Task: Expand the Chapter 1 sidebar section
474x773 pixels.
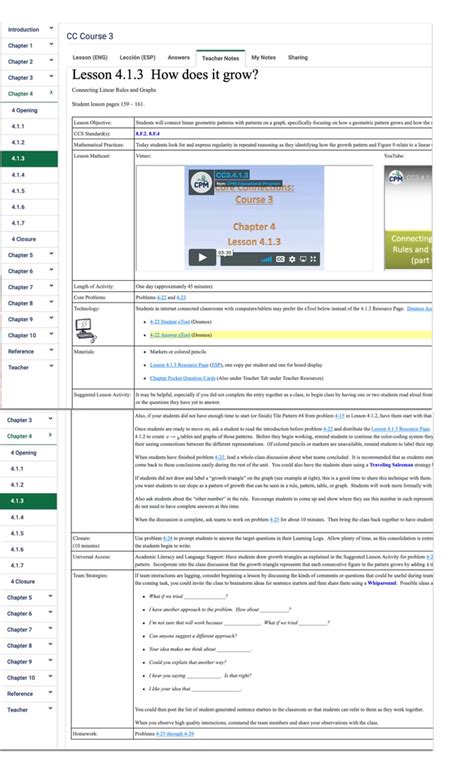Action: pos(29,45)
